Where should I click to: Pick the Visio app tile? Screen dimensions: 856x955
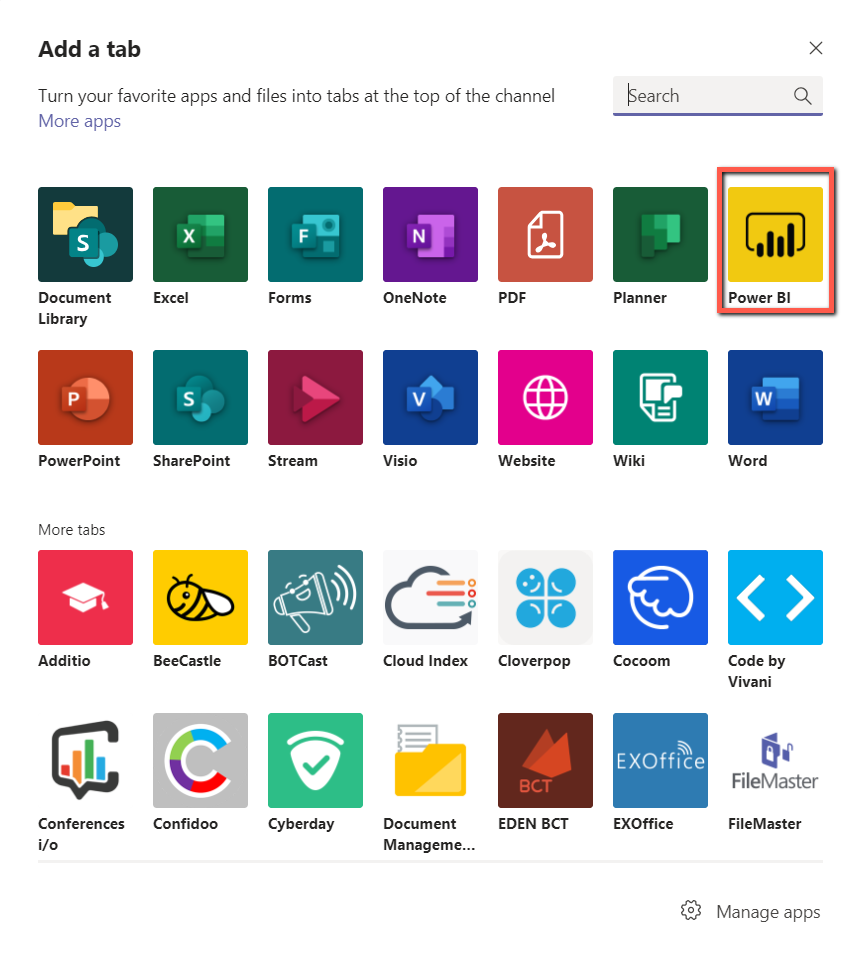pos(430,397)
